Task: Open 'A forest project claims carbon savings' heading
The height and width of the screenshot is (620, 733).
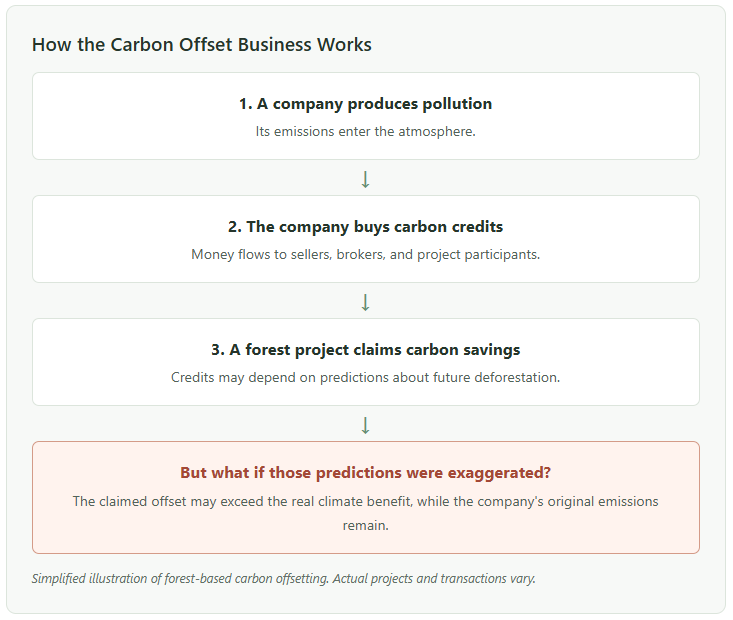Action: (374, 350)
